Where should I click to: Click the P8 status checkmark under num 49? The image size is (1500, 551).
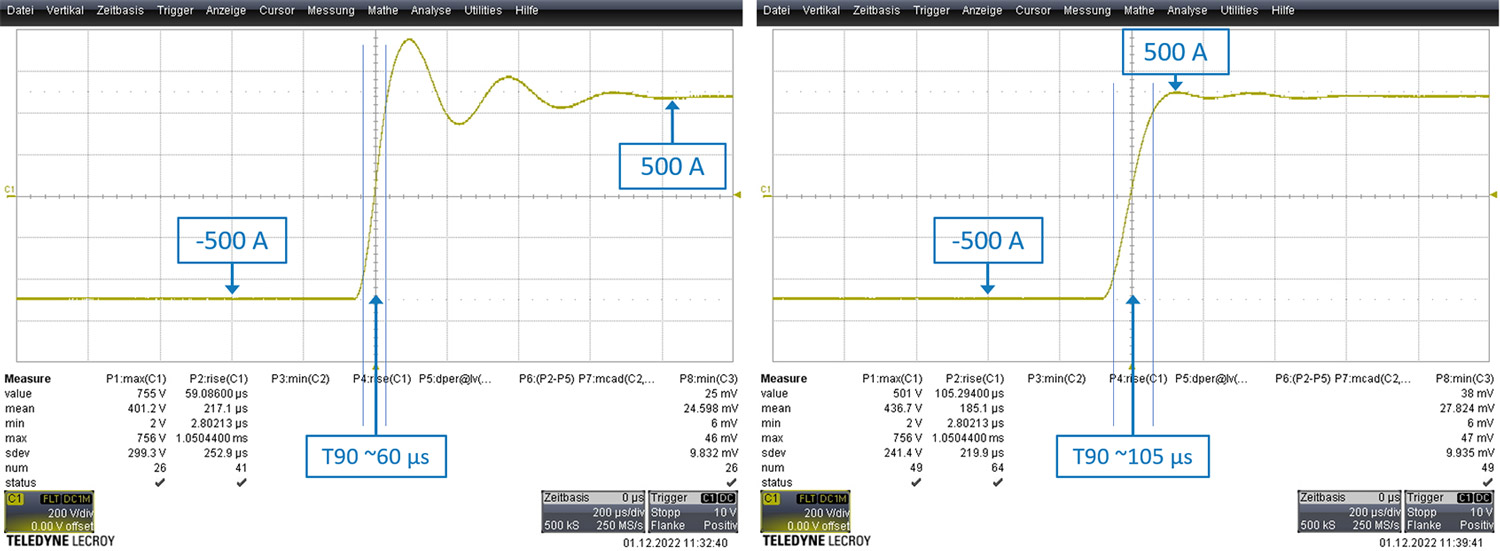(x=1487, y=482)
